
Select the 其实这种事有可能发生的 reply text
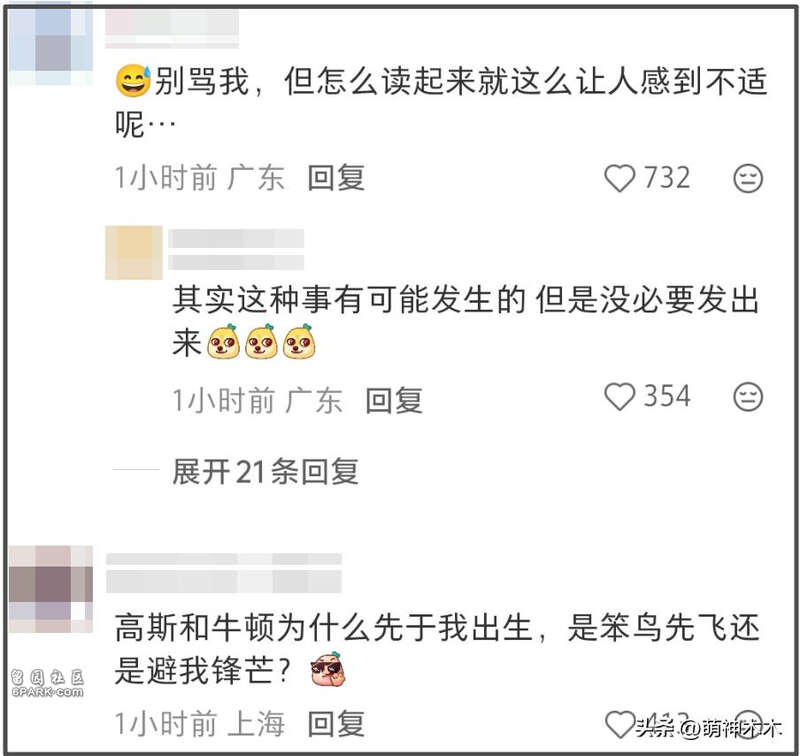(466, 321)
